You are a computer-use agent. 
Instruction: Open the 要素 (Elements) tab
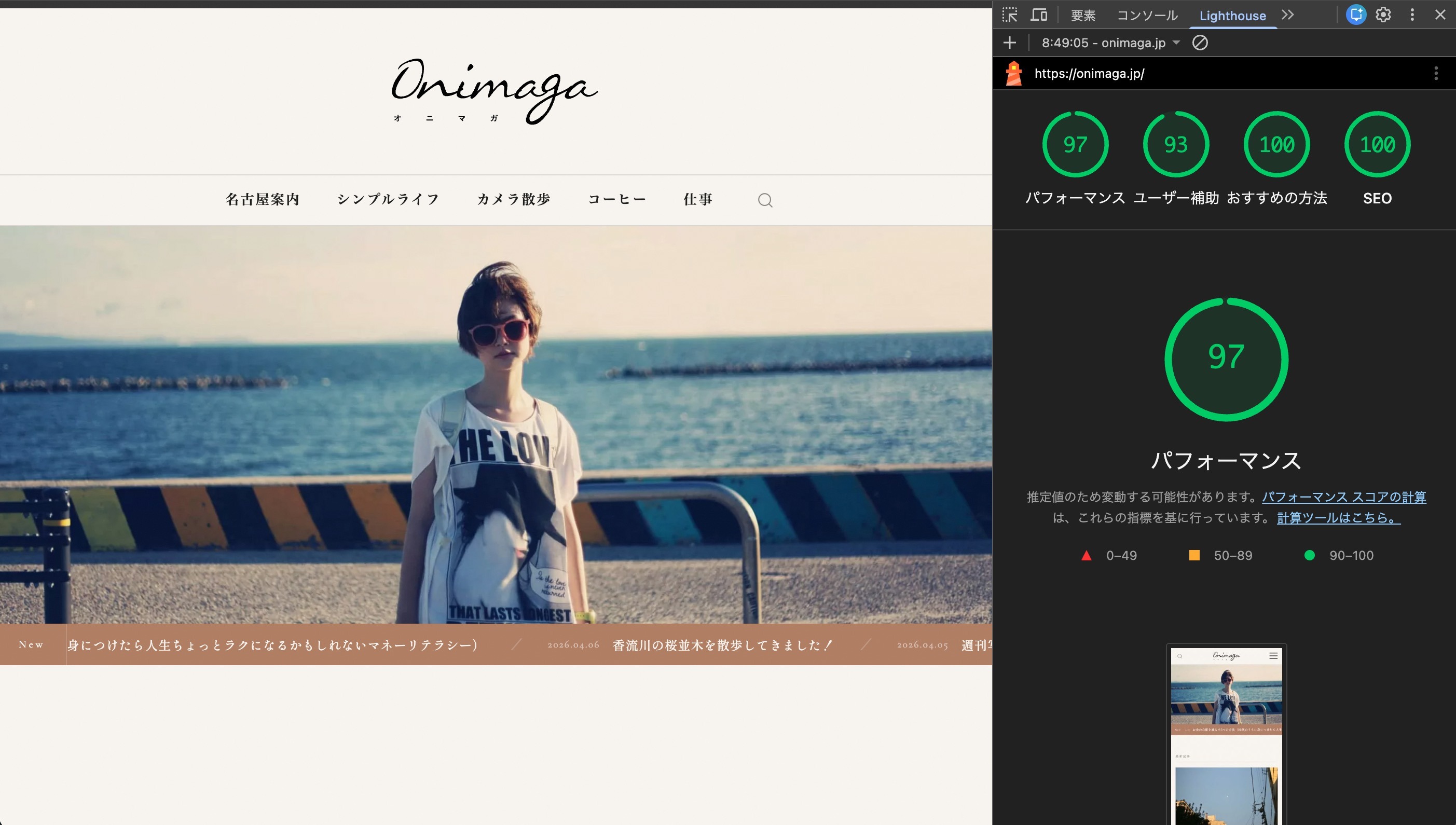(x=1083, y=16)
